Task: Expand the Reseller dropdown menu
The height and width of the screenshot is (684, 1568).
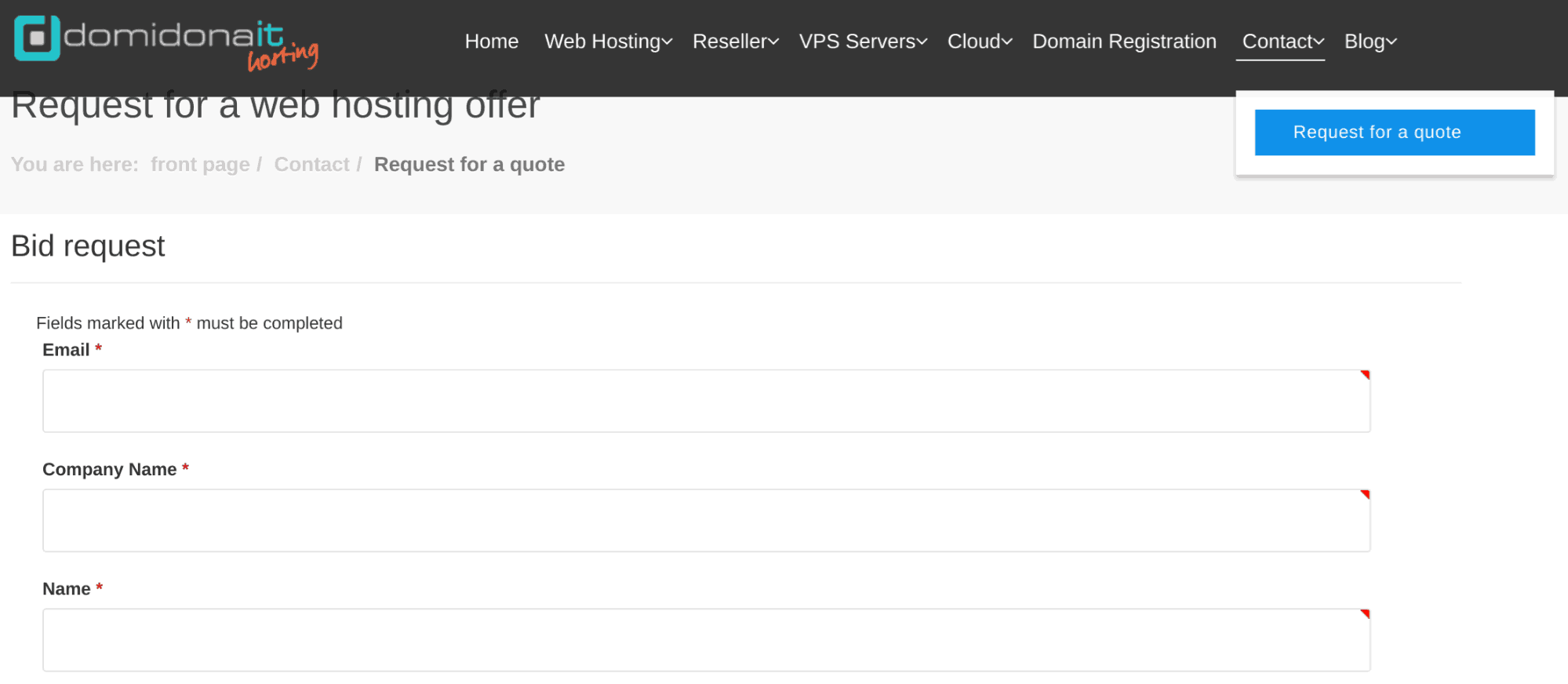Action: coord(735,42)
